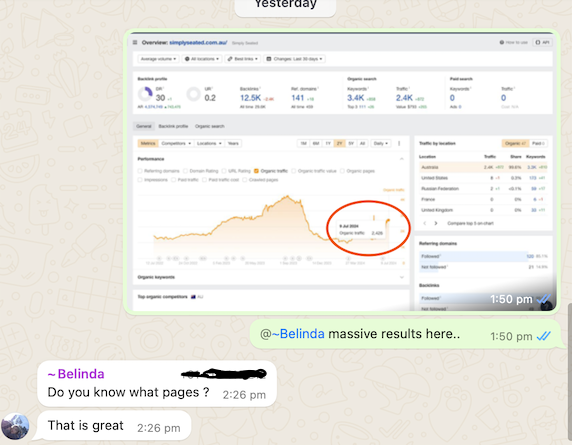This screenshot has height=445, width=572.
Task: Click the How to use help link
Action: point(514,42)
